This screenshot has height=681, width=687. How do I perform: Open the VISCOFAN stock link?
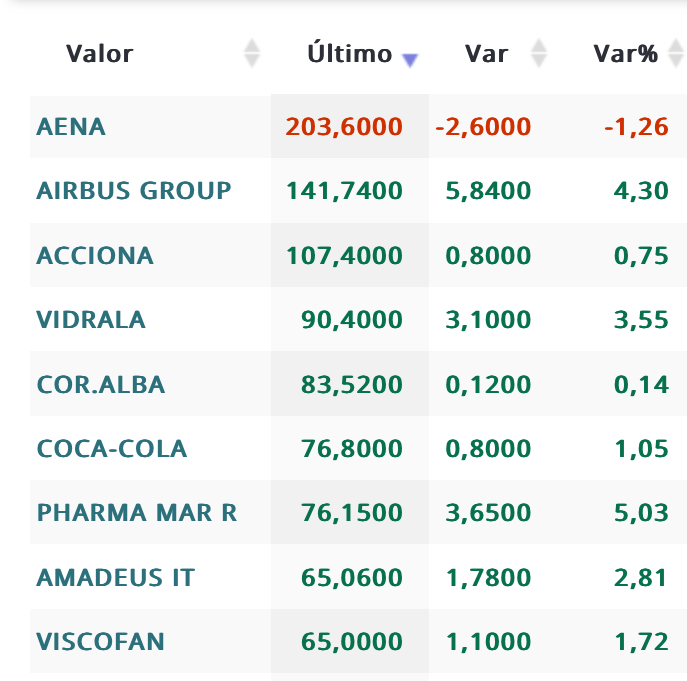coord(100,642)
